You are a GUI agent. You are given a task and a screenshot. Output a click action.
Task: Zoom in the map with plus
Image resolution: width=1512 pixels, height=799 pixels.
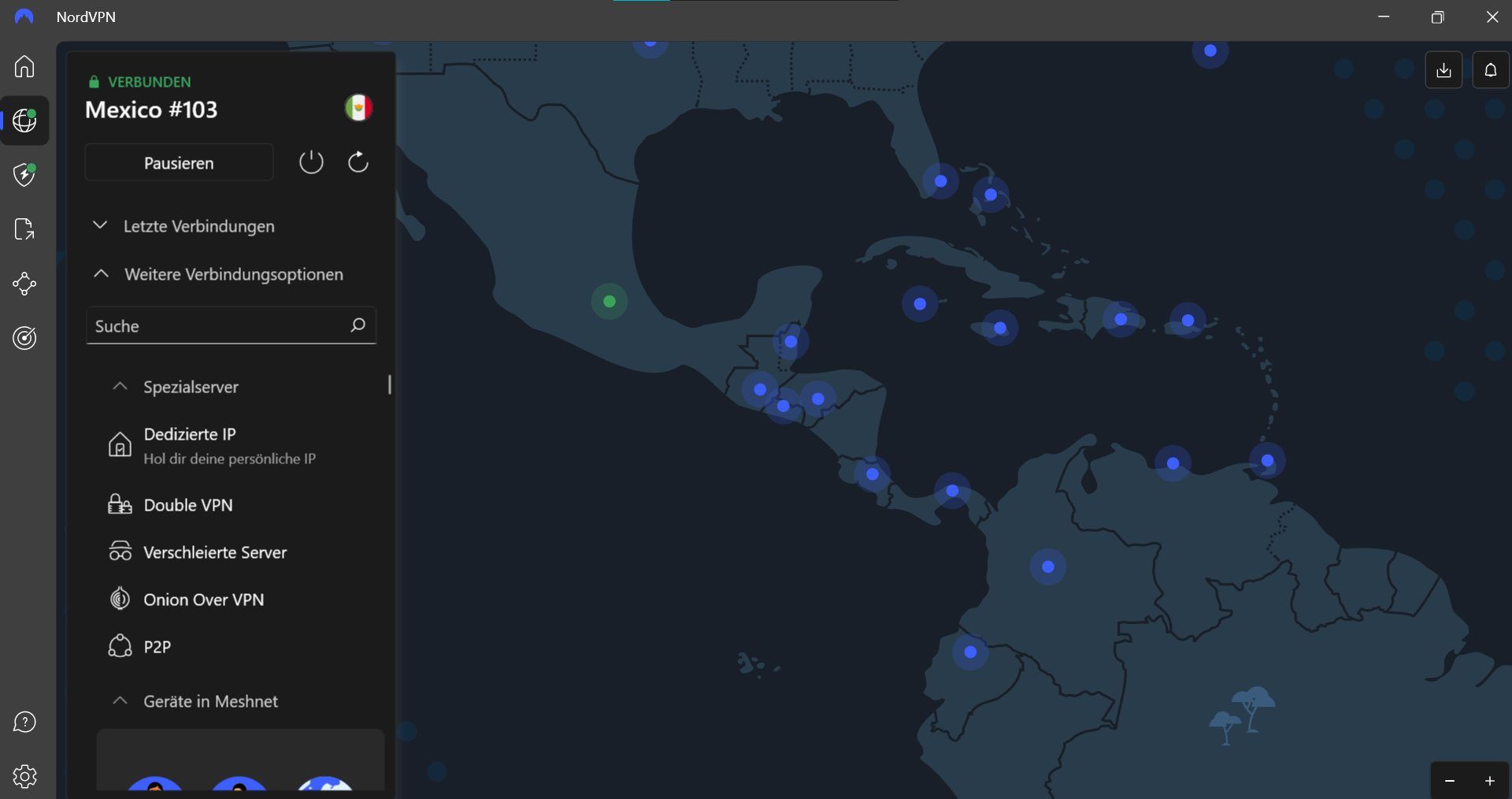[1490, 781]
